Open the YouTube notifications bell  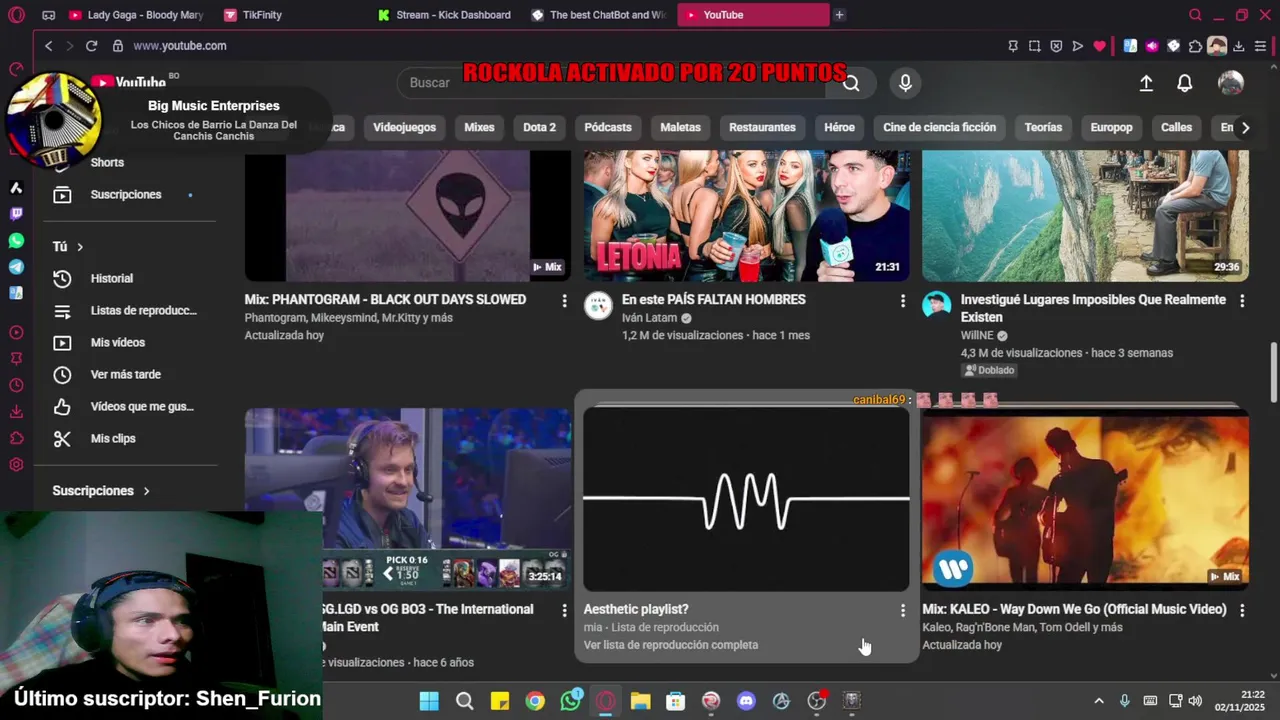[1184, 83]
